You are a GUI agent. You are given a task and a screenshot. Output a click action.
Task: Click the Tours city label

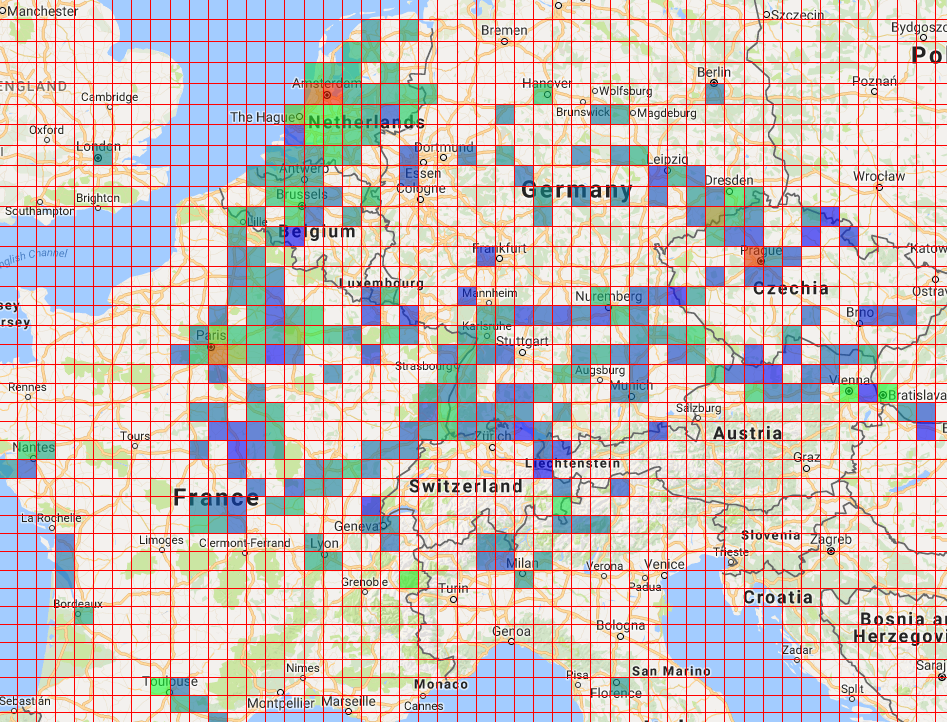point(135,436)
